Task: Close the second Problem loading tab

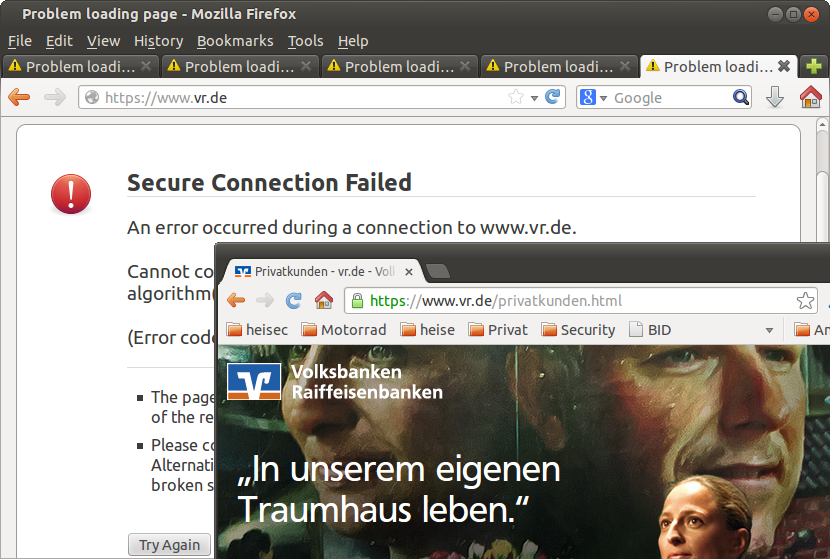Action: click(306, 66)
